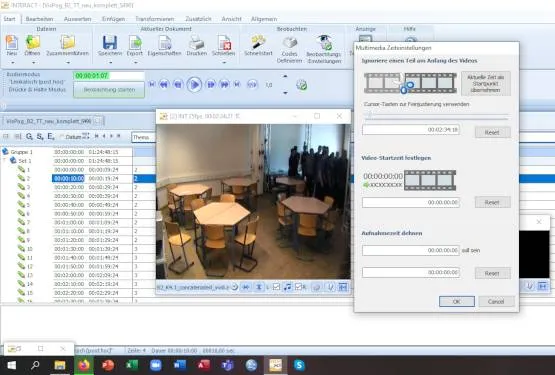Screen dimensions: 555x375
Task: Click Aktuelle Zeit als Startpunkt übernehmen
Action: (486, 84)
